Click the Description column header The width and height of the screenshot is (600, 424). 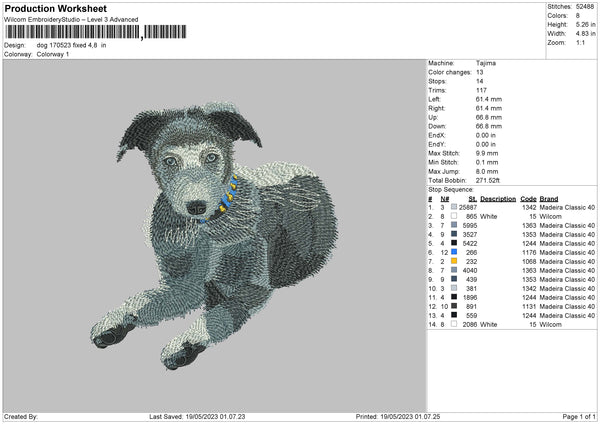(x=497, y=197)
